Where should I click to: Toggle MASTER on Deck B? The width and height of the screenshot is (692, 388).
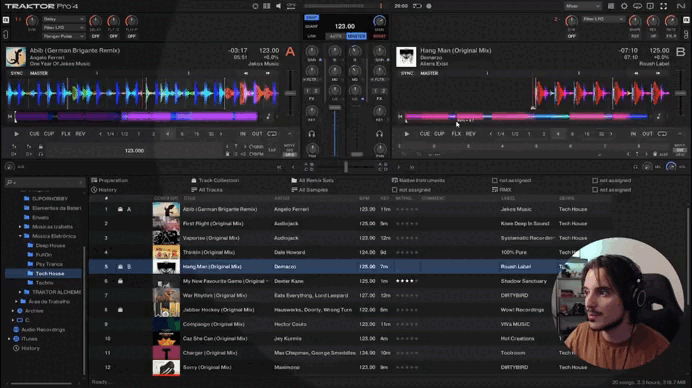click(429, 73)
